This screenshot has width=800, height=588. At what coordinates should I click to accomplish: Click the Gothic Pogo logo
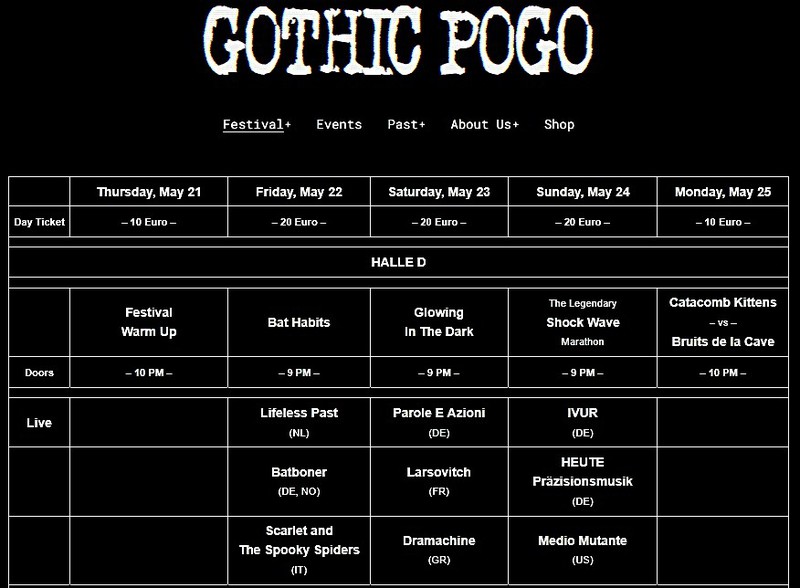coord(400,44)
